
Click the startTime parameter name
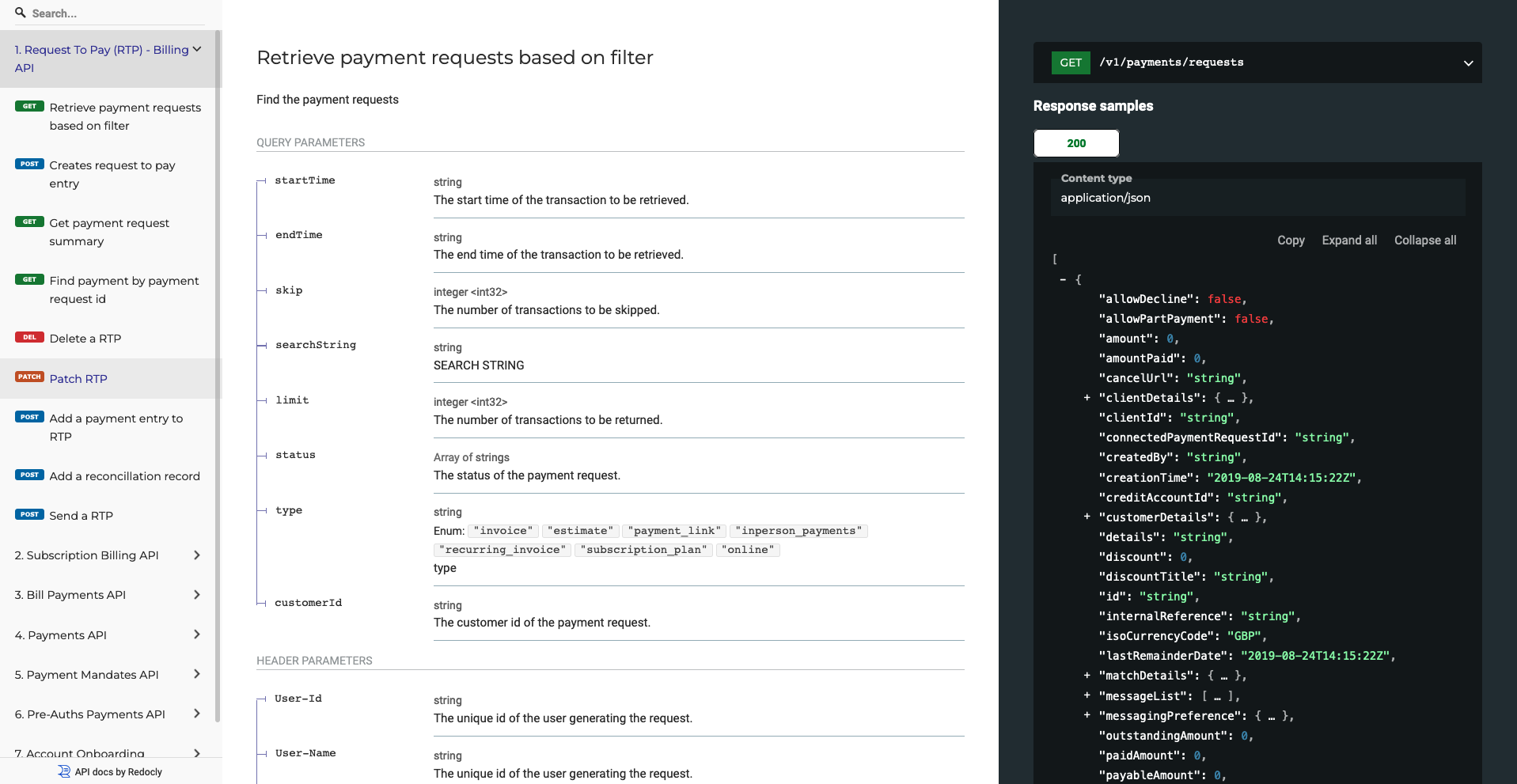point(305,180)
